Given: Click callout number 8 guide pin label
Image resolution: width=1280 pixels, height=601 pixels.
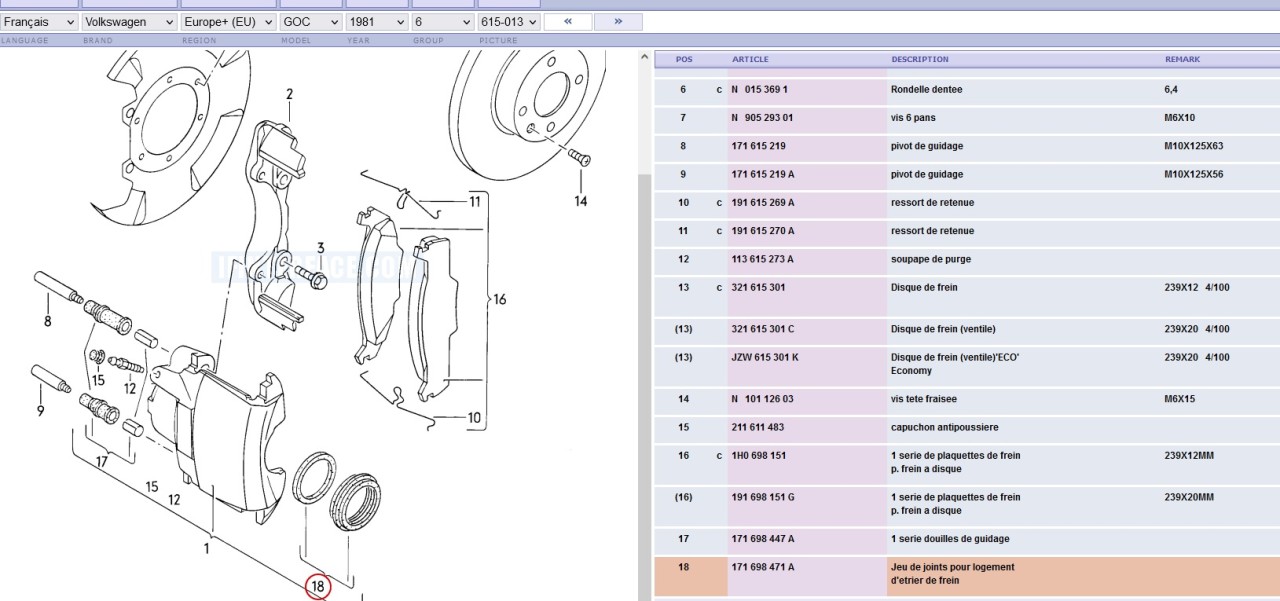Looking at the screenshot, I should [47, 321].
